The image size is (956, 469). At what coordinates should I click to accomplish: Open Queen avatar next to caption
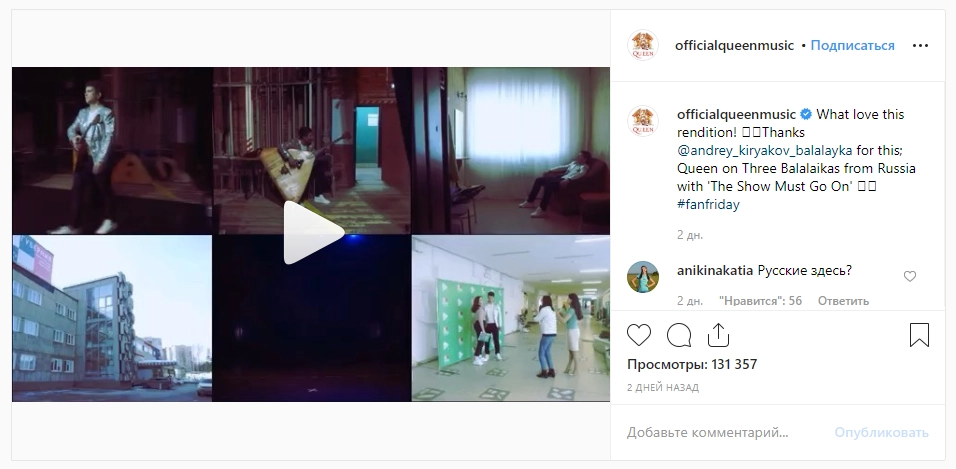(x=643, y=121)
